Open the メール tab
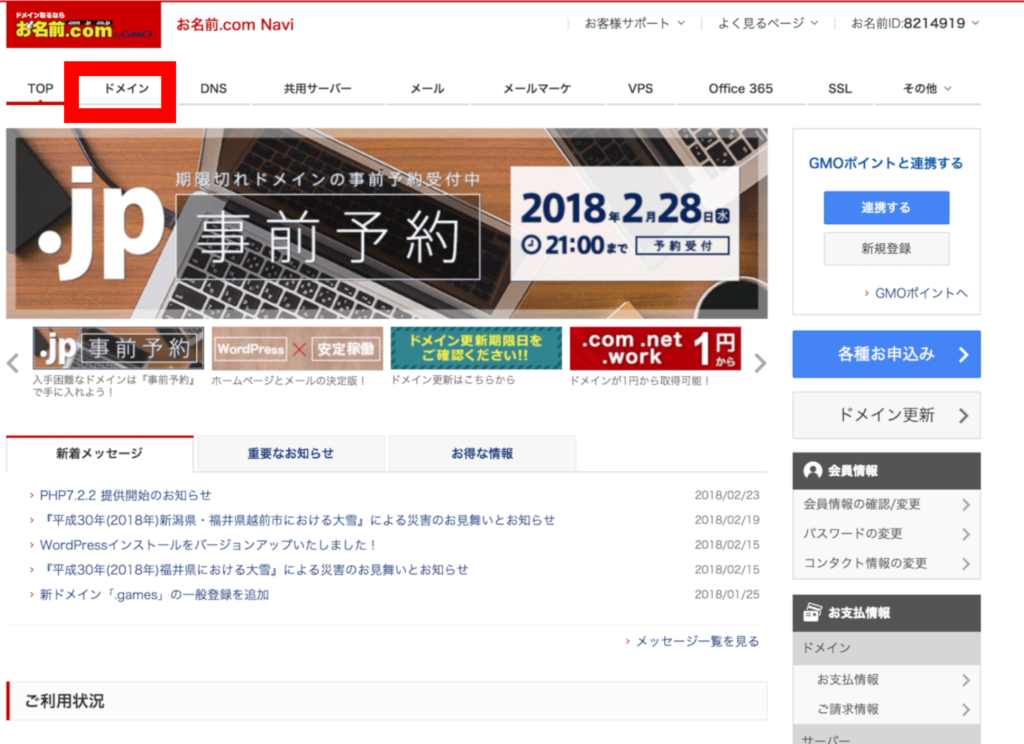Image resolution: width=1024 pixels, height=744 pixels. pyautogui.click(x=427, y=88)
